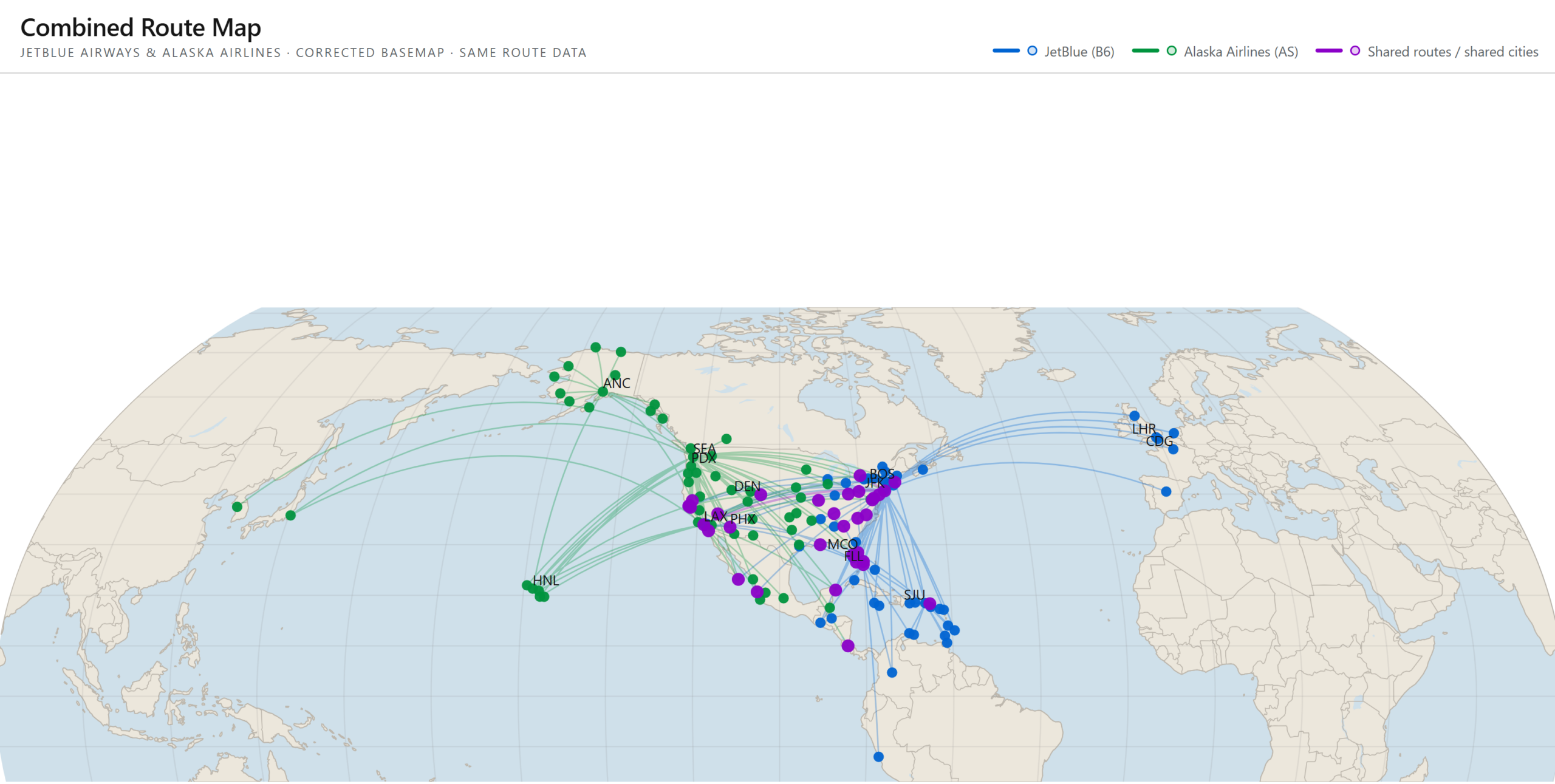Click the corrected basemap subtitle text
The width and height of the screenshot is (1555, 784).
pos(370,53)
